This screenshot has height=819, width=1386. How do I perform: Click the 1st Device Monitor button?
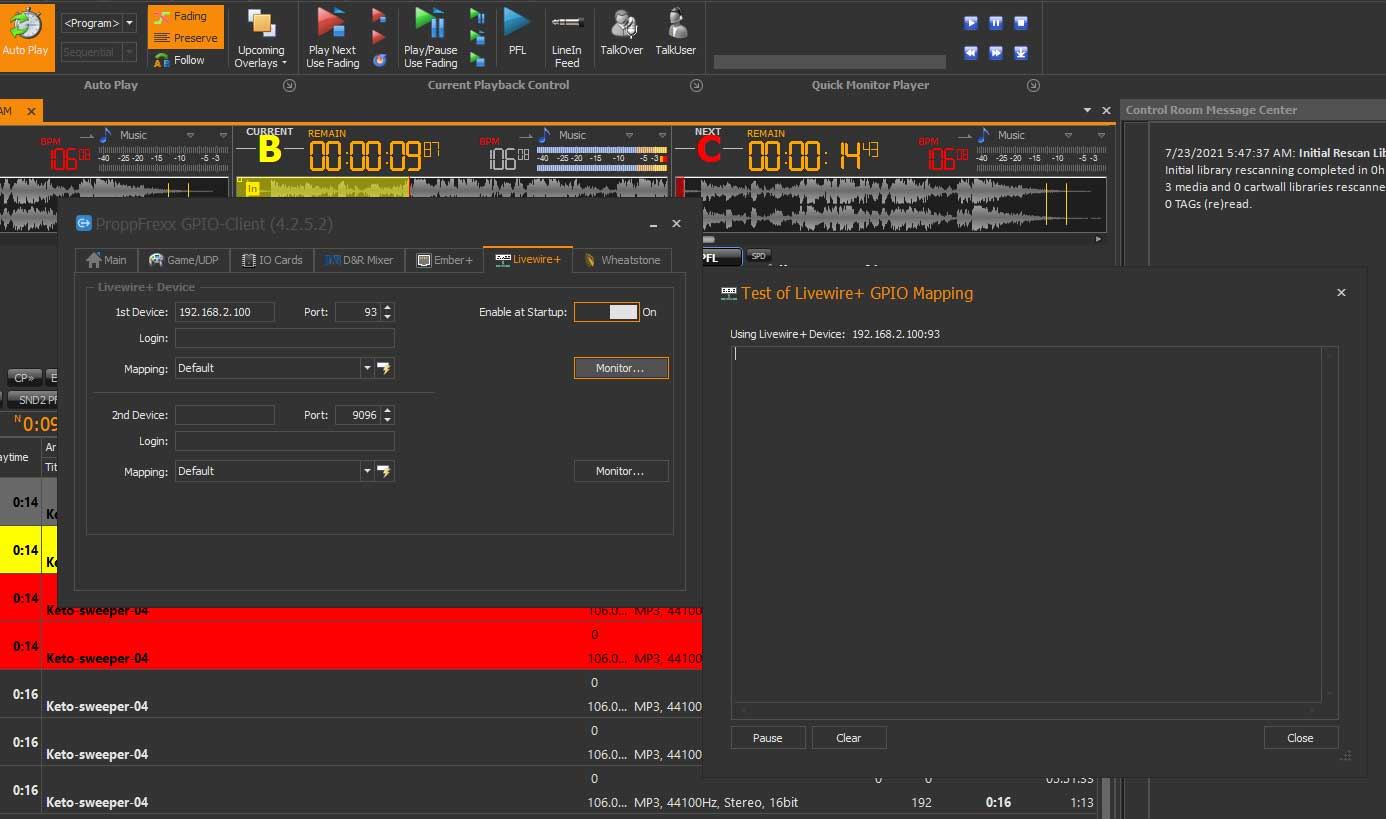click(621, 368)
